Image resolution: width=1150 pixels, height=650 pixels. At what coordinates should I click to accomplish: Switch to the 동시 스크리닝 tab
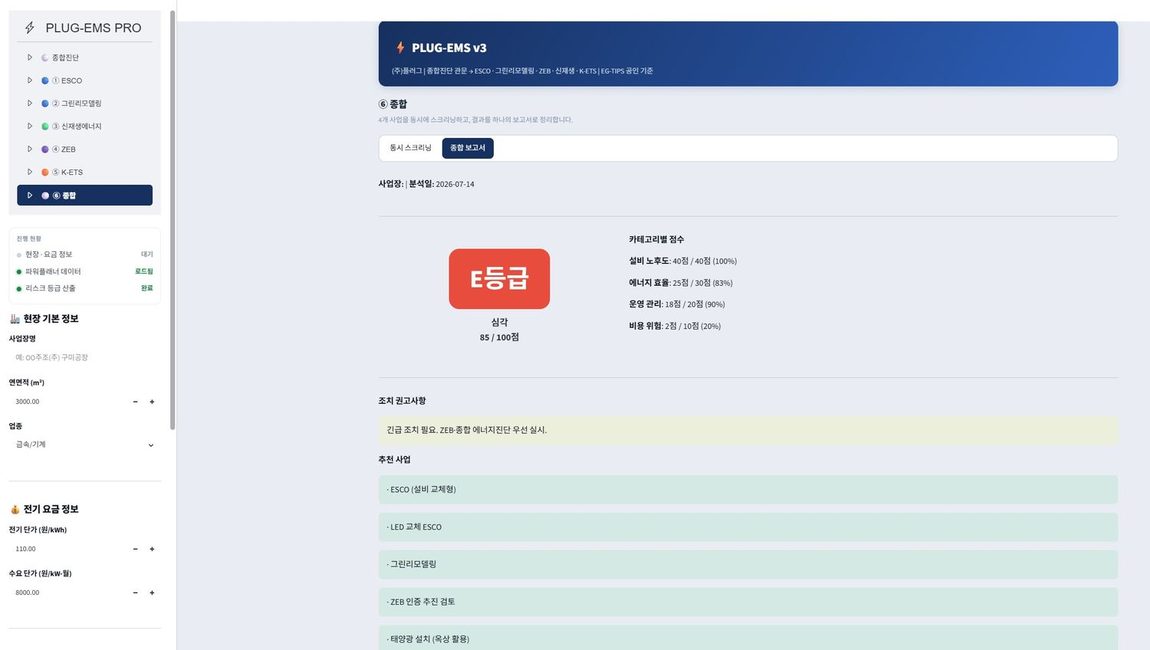click(x=410, y=148)
